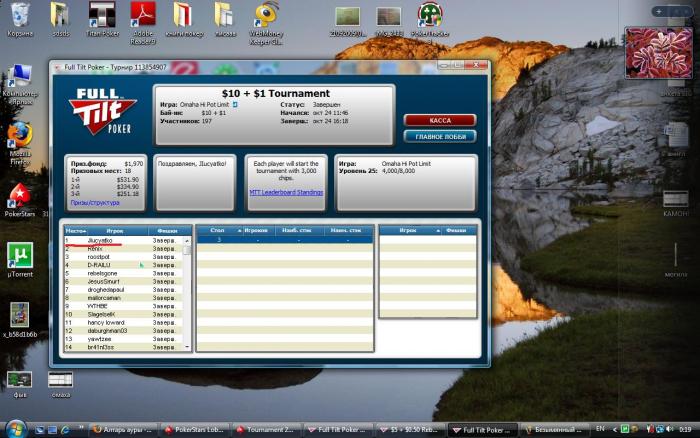Switch to the first Full Tilt Poker taskbar window
Image resolution: width=700 pixels, height=438 pixels.
coord(338,430)
